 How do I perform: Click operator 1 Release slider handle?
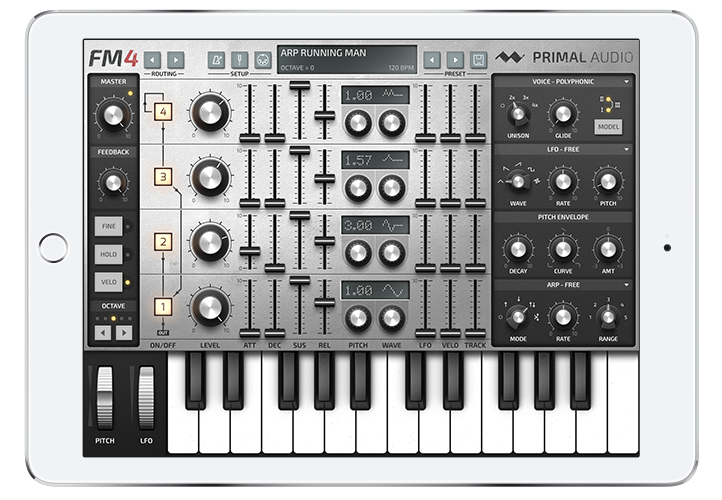pyautogui.click(x=325, y=302)
